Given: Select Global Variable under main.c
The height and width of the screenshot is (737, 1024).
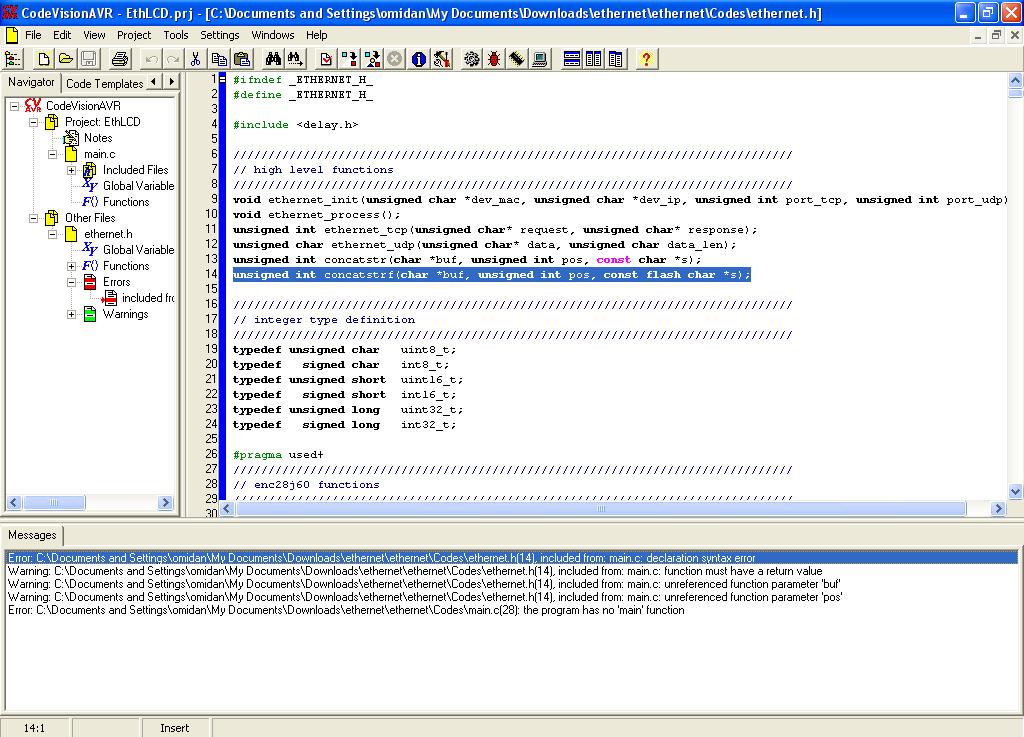Looking at the screenshot, I should point(138,186).
